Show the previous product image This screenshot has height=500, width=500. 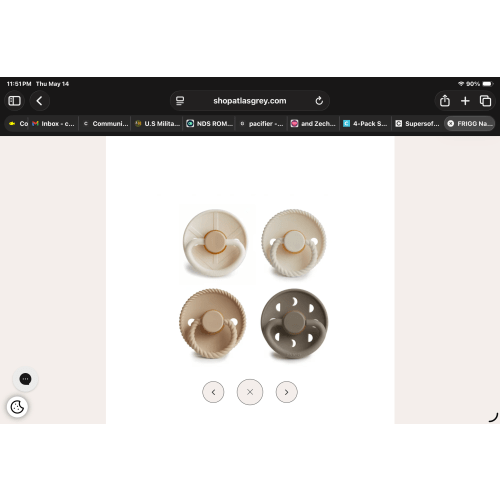point(213,392)
